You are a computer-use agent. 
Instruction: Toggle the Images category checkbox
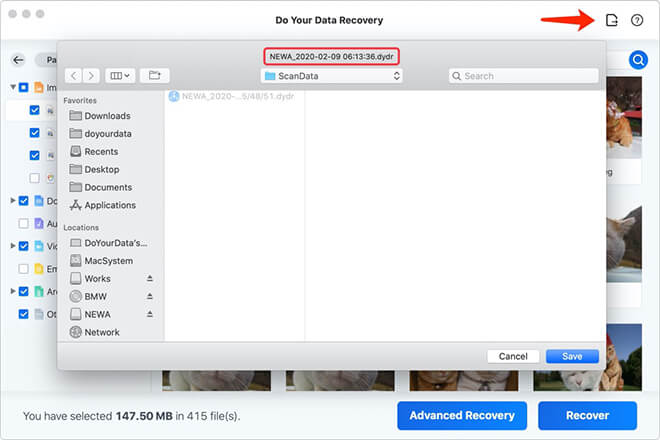[23, 88]
